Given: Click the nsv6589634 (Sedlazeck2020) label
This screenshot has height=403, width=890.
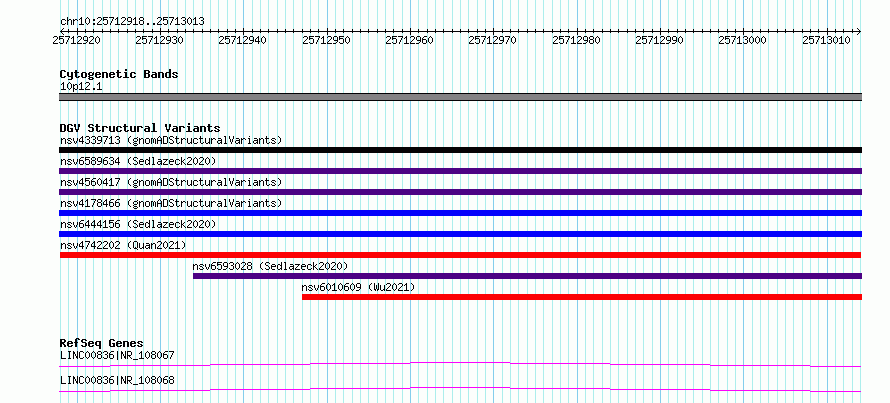Looking at the screenshot, I should (138, 161).
